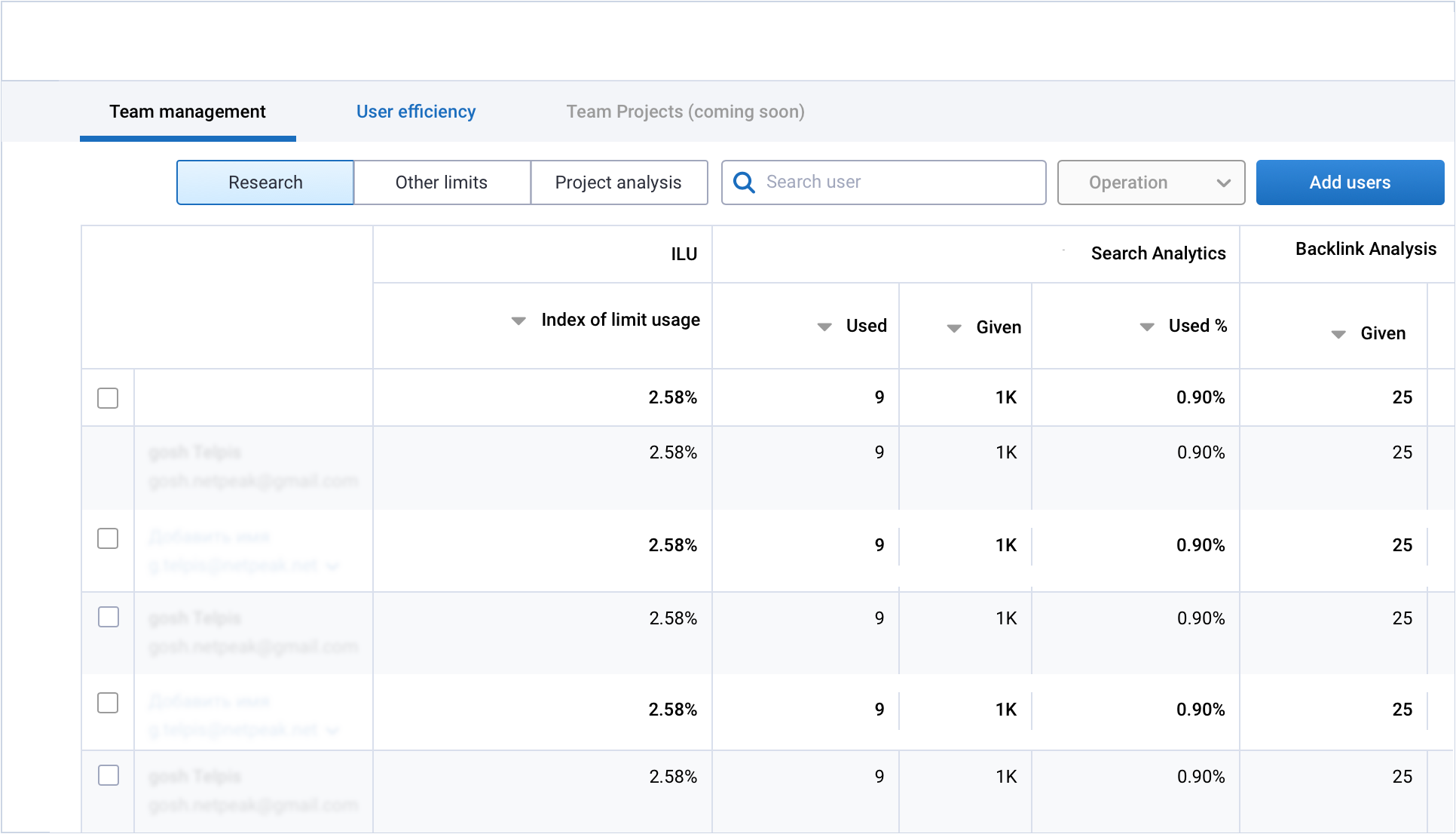Sort Backlink Analysis Given column arrow
This screenshot has height=834, width=1456.
(1338, 335)
